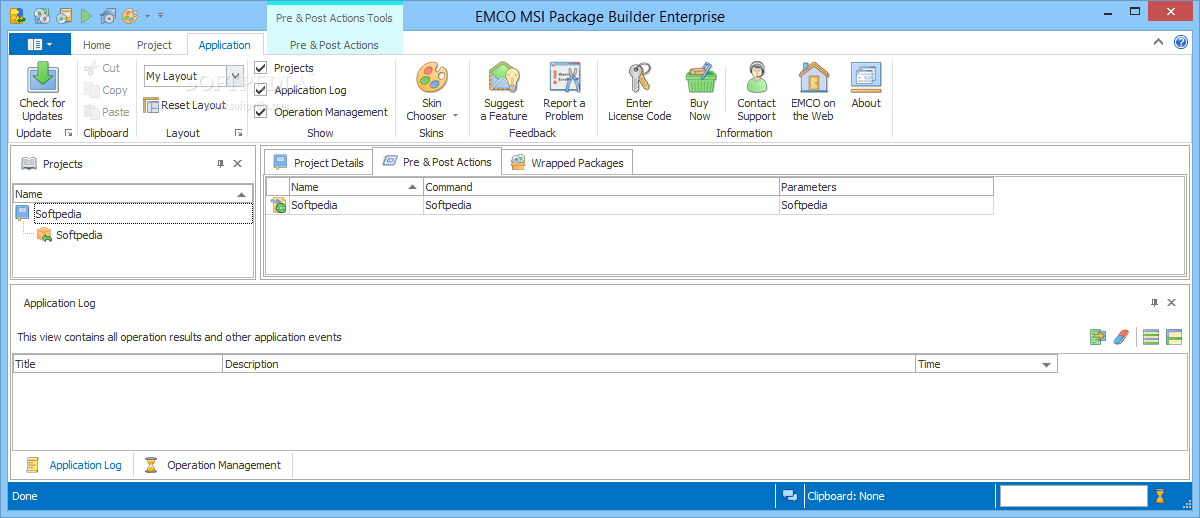Select the child Softpedia package node
The width and height of the screenshot is (1200, 518).
[79, 235]
